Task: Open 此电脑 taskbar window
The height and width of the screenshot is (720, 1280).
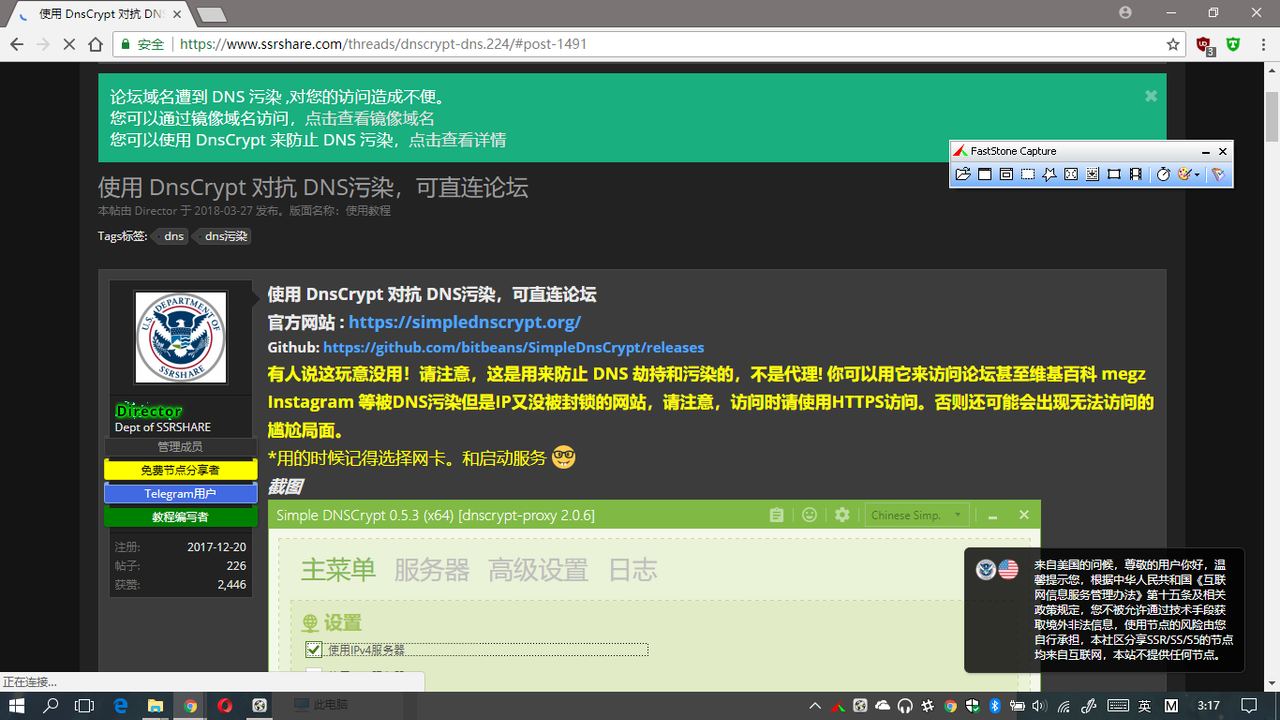Action: [x=320, y=705]
